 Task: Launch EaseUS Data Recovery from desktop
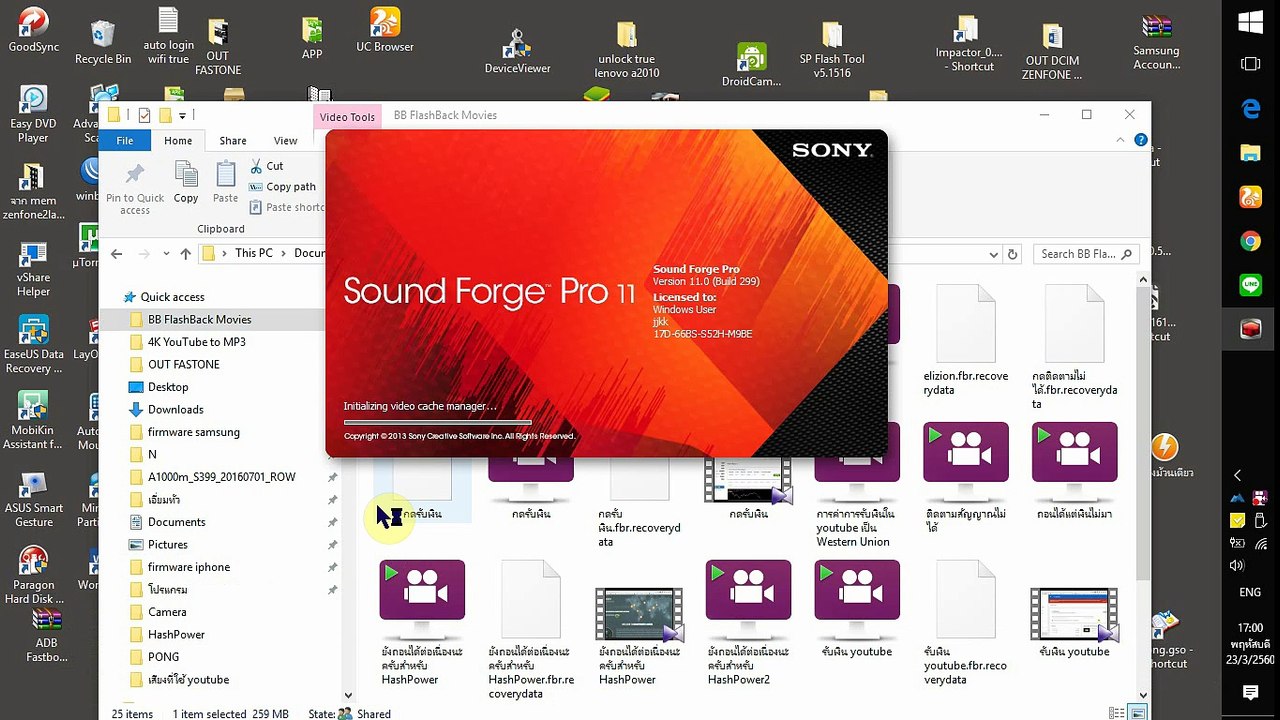pyautogui.click(x=33, y=346)
